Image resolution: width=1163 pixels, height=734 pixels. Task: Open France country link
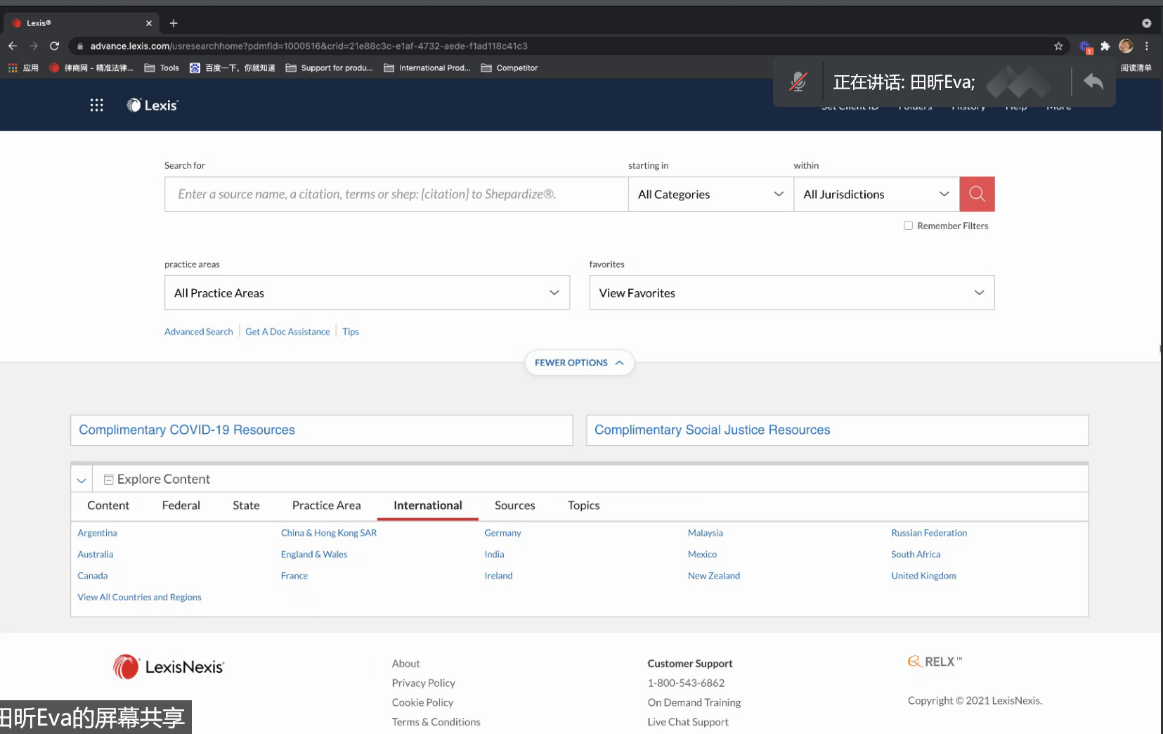coord(294,576)
